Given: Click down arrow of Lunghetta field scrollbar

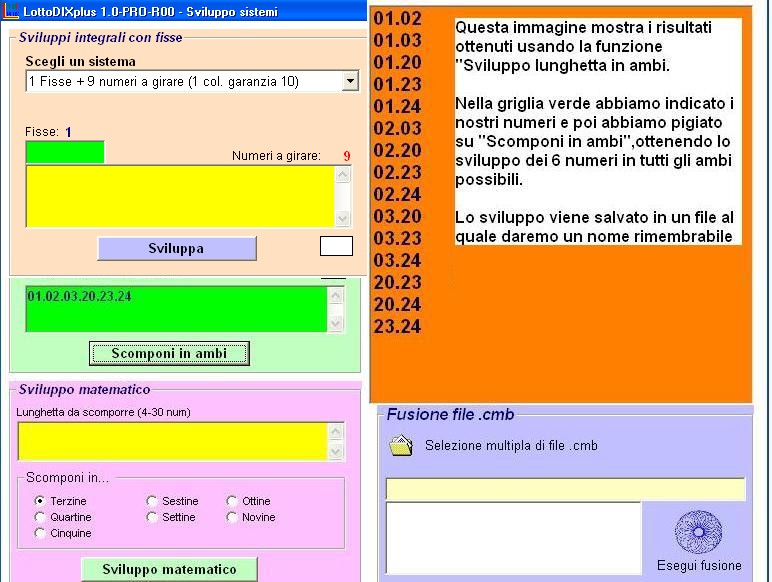Looking at the screenshot, I should [x=336, y=451].
